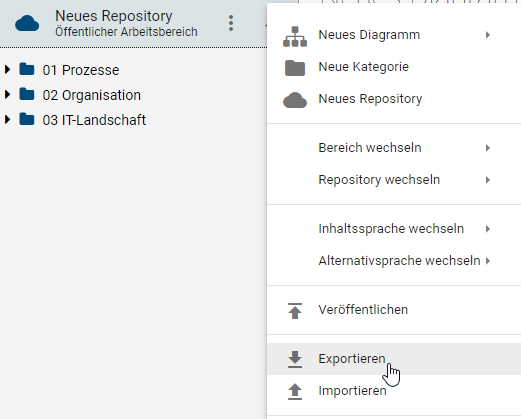Click the Veröffentlichen upload icon
This screenshot has width=521, height=419.
(x=295, y=311)
